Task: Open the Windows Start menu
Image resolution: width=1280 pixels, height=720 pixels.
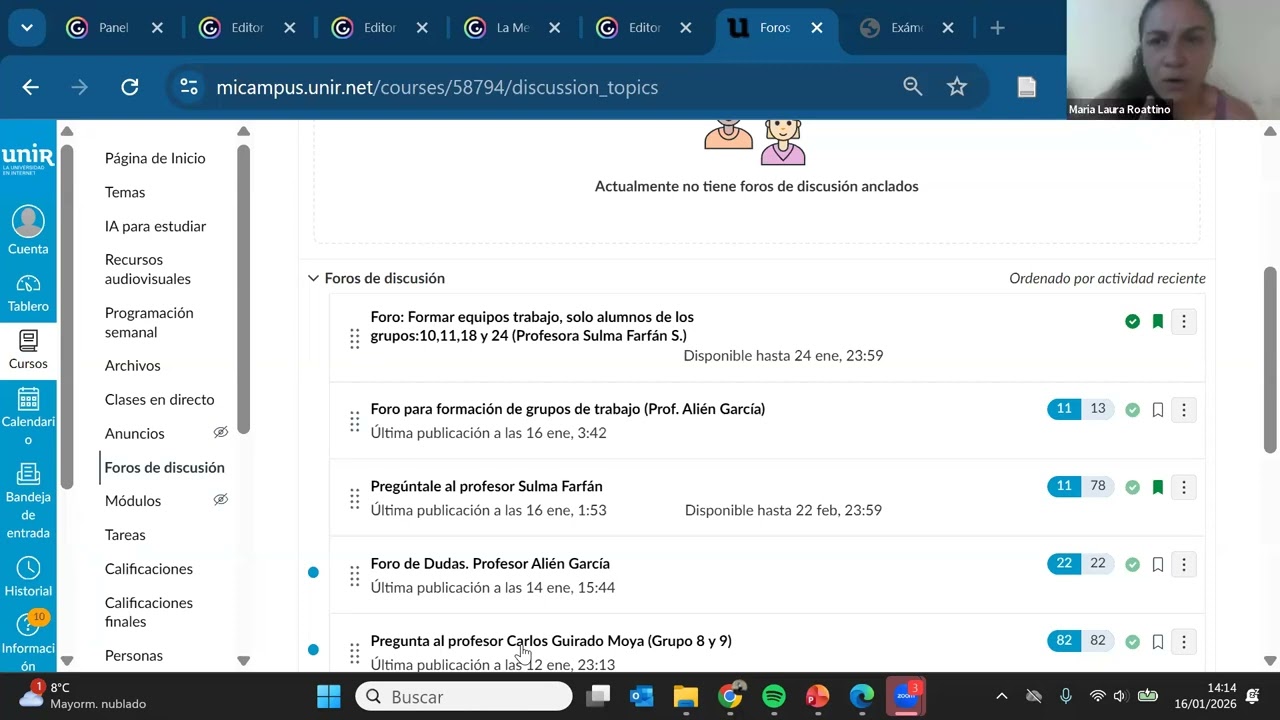Action: pyautogui.click(x=329, y=696)
